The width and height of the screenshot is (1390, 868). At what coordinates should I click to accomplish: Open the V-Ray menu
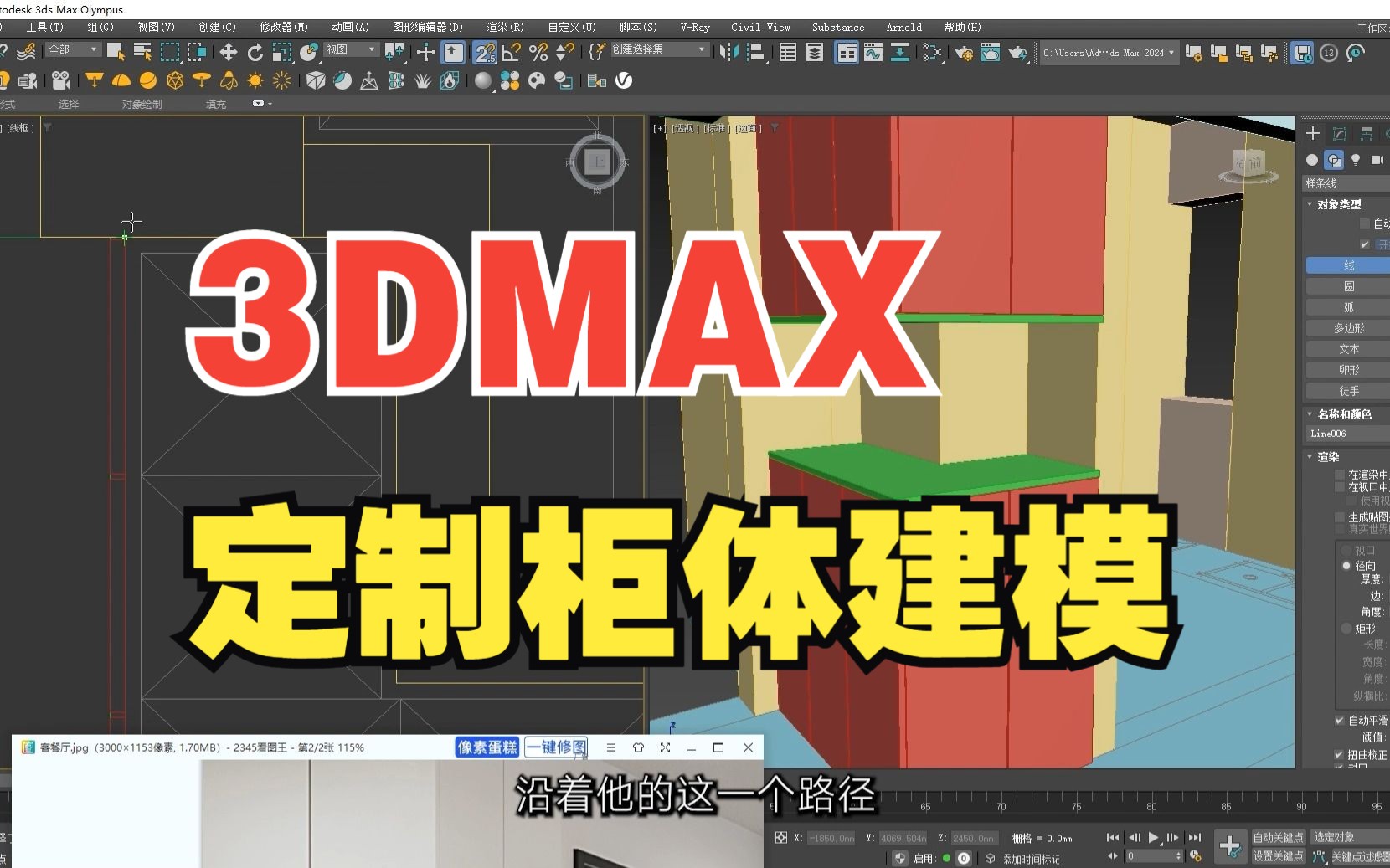[695, 27]
